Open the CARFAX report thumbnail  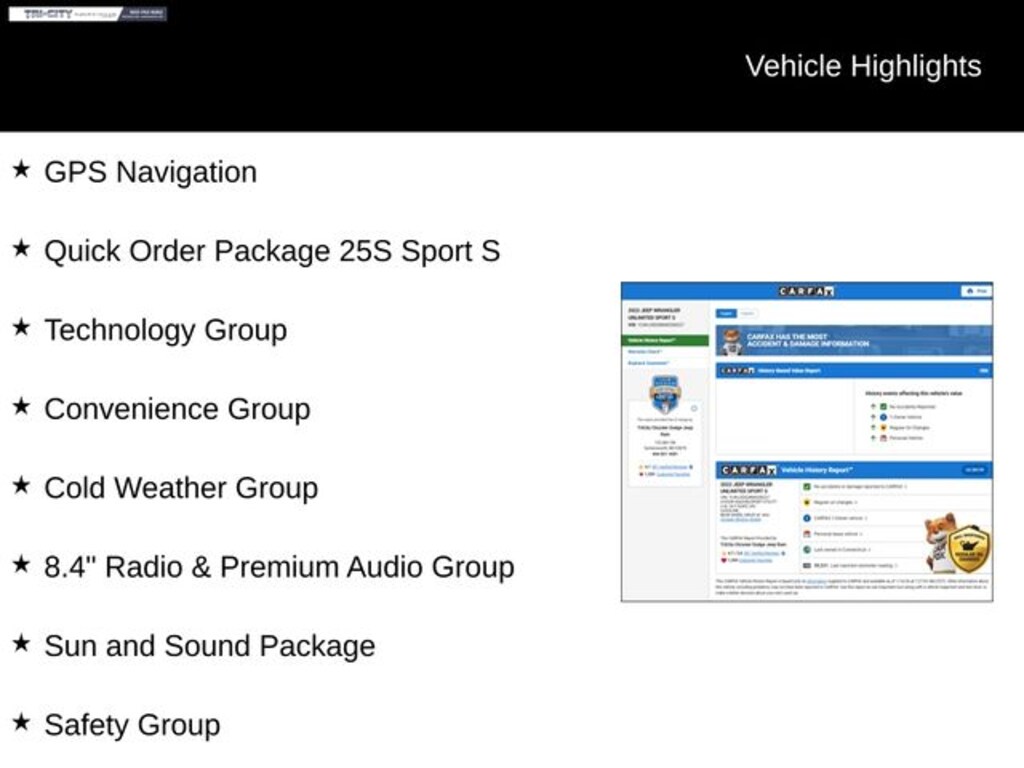click(x=806, y=441)
